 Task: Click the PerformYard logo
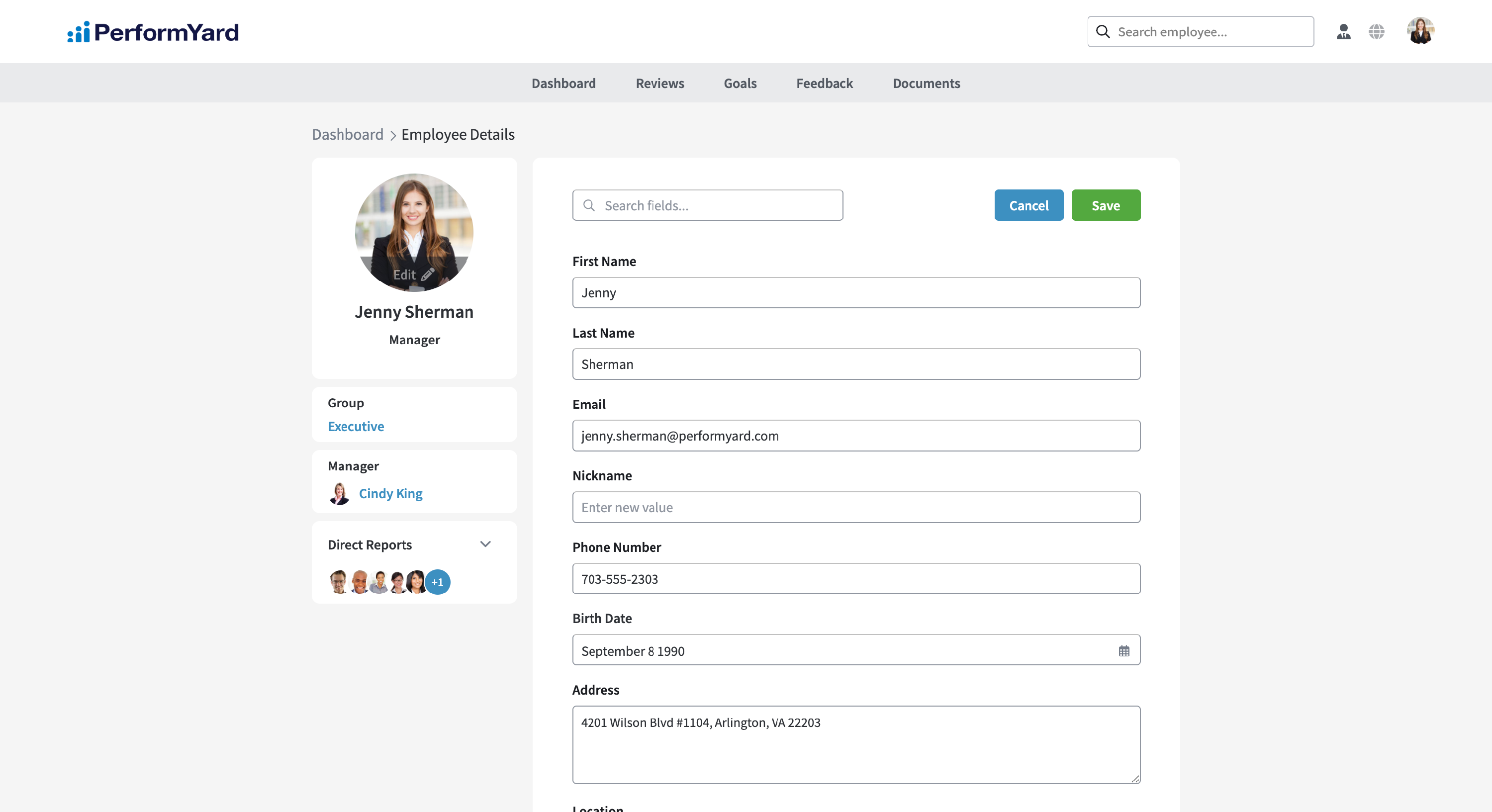(153, 32)
